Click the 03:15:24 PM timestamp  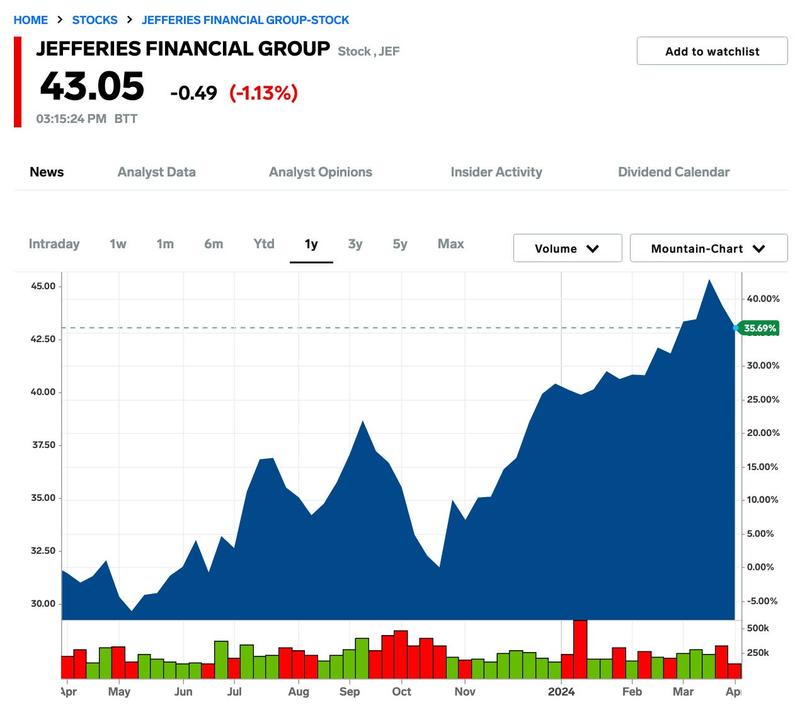point(71,119)
